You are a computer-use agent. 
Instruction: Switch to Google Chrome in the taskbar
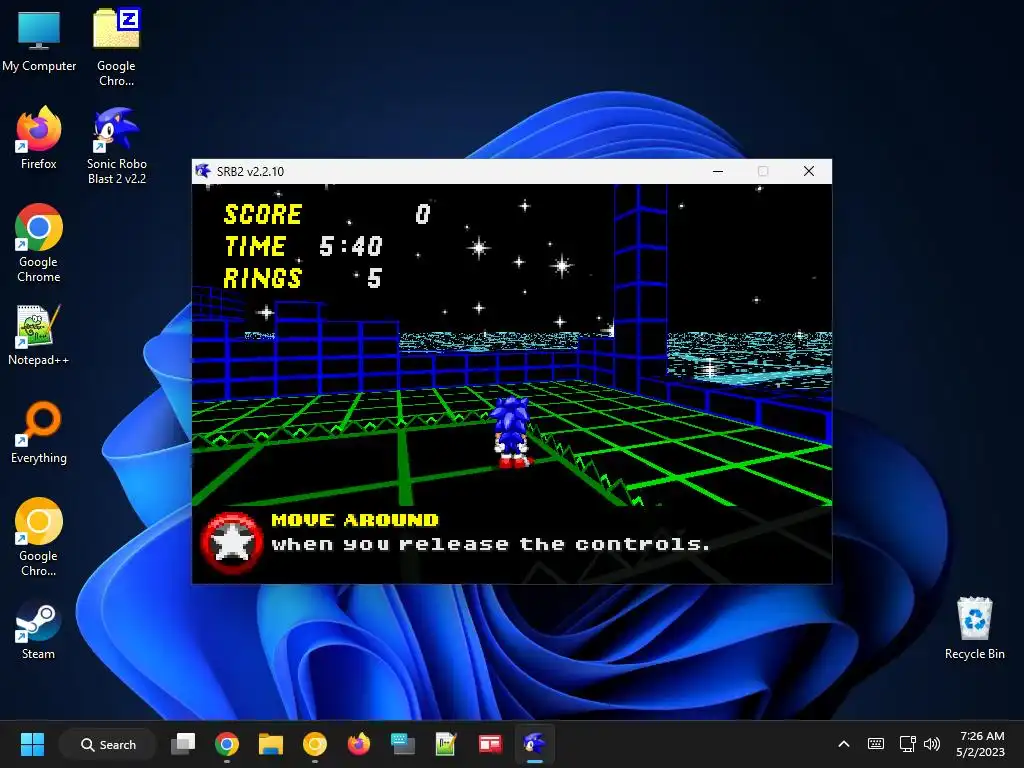pos(227,744)
